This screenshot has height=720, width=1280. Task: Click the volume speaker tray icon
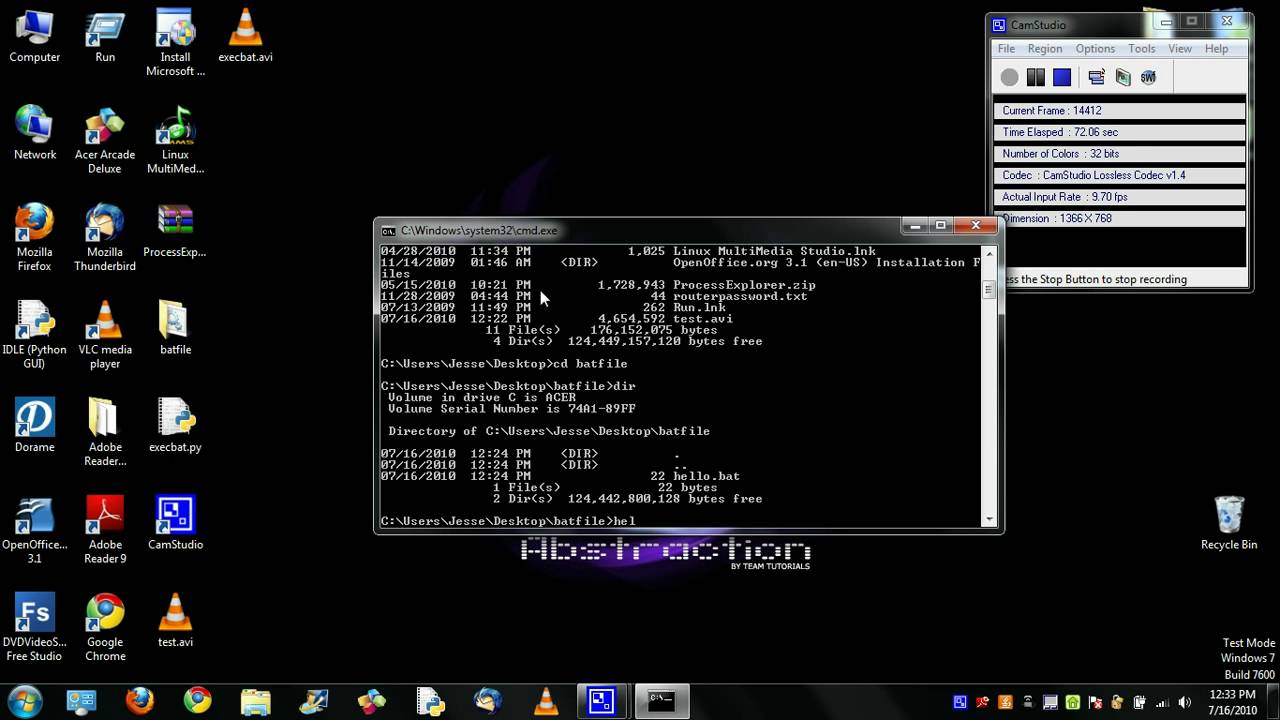tap(1184, 702)
